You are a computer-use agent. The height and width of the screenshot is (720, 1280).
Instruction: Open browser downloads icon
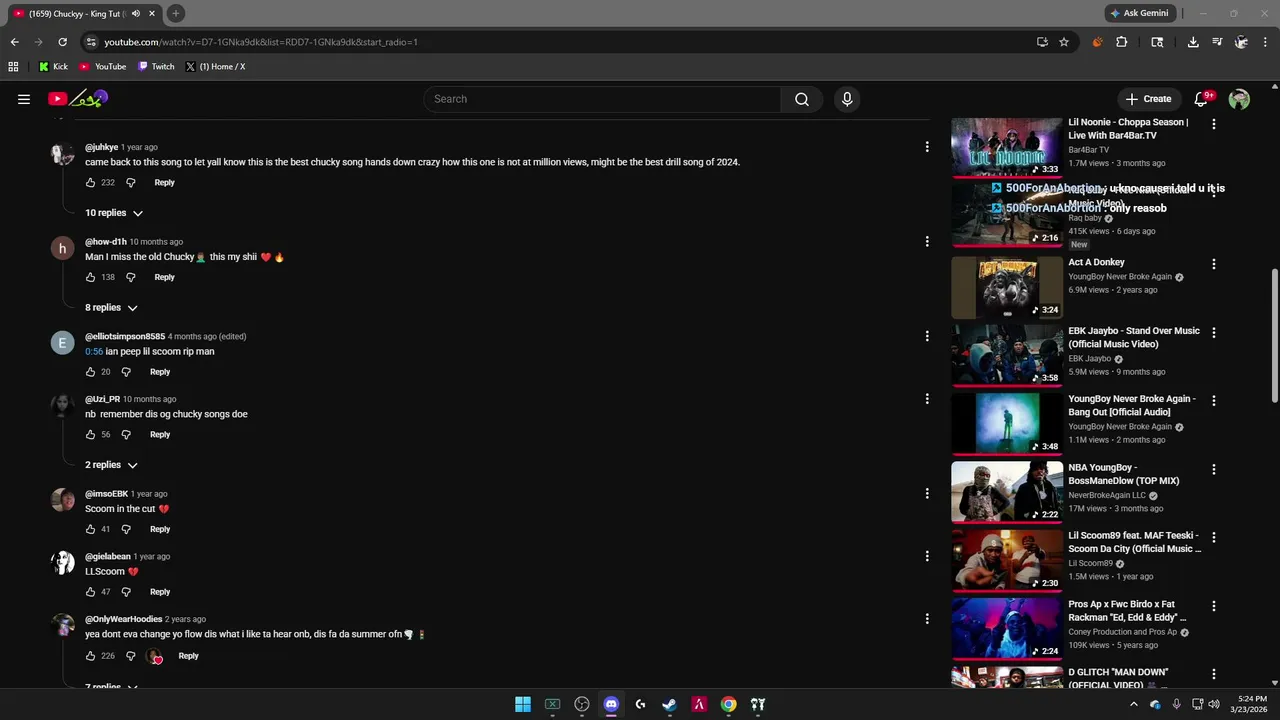[x=1193, y=42]
